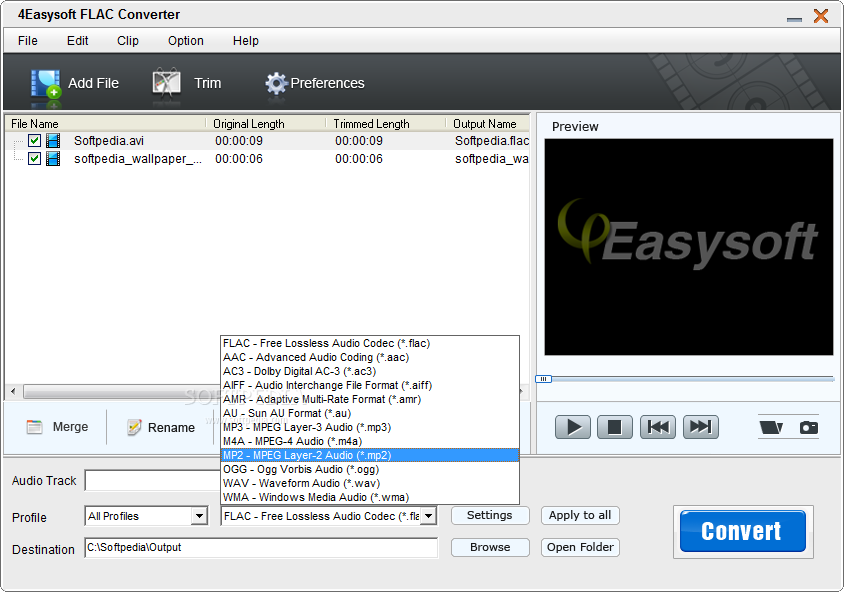Select the Softpedia.avi file row
This screenshot has height=592, width=844.
pyautogui.click(x=268, y=140)
